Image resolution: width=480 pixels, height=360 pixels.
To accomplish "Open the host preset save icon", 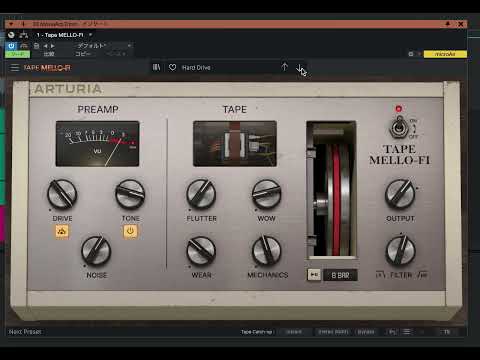I will pyautogui.click(x=37, y=46).
